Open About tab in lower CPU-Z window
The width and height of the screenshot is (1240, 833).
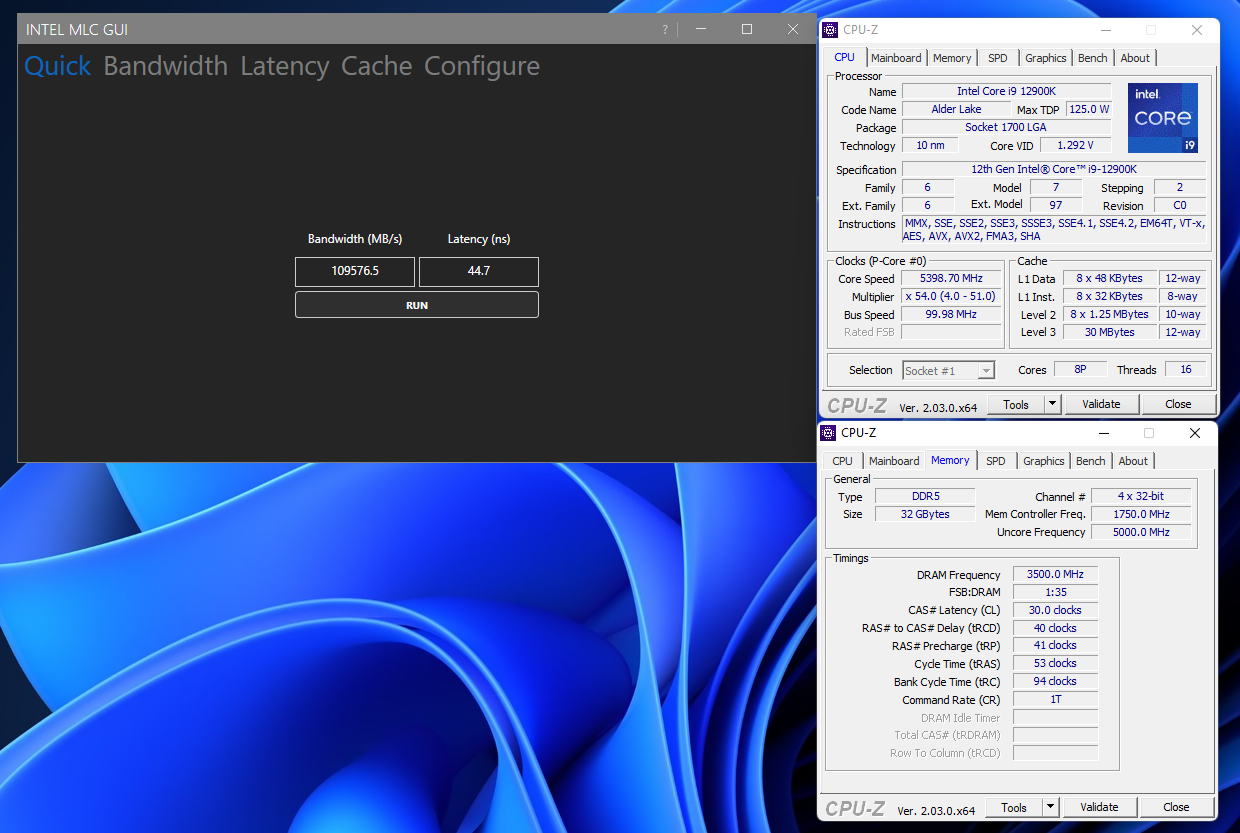pyautogui.click(x=1133, y=461)
